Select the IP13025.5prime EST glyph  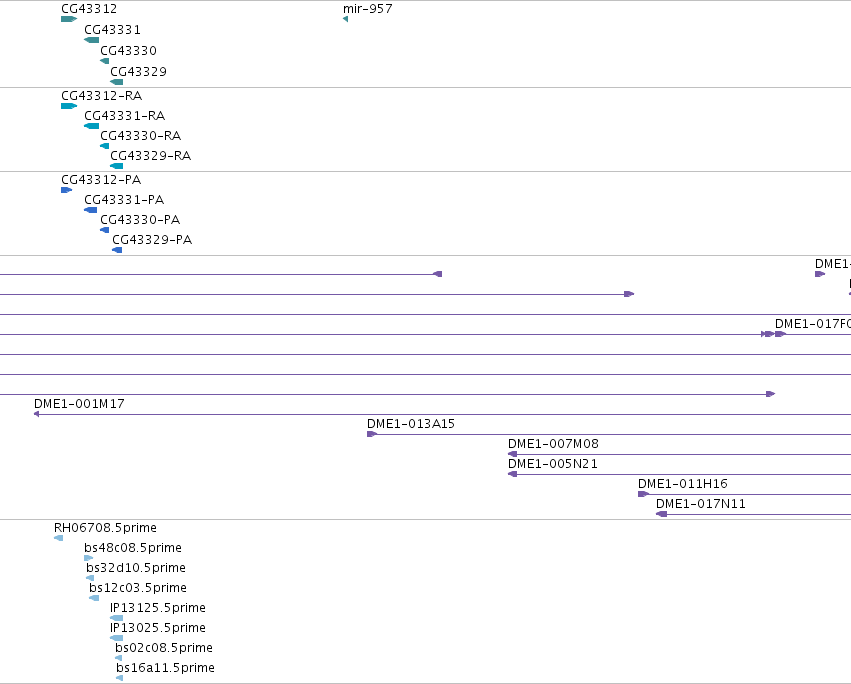pyautogui.click(x=117, y=638)
